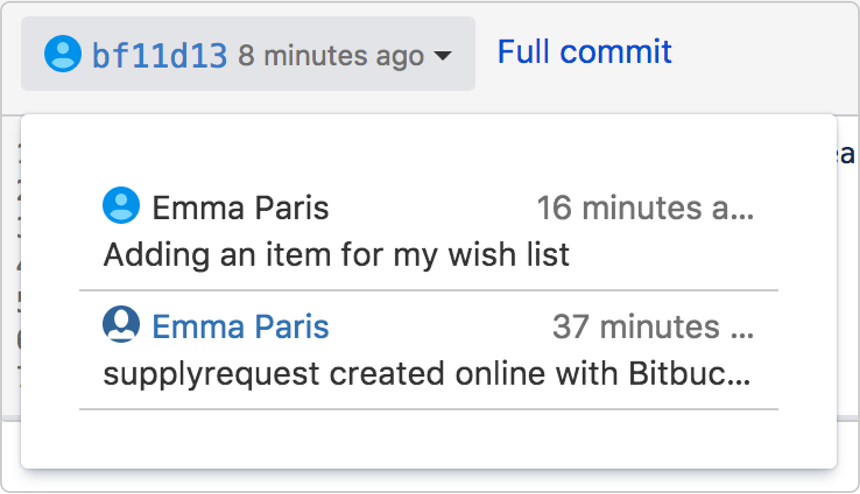
Task: Click the bf11d13 commit hash
Action: click(160, 55)
